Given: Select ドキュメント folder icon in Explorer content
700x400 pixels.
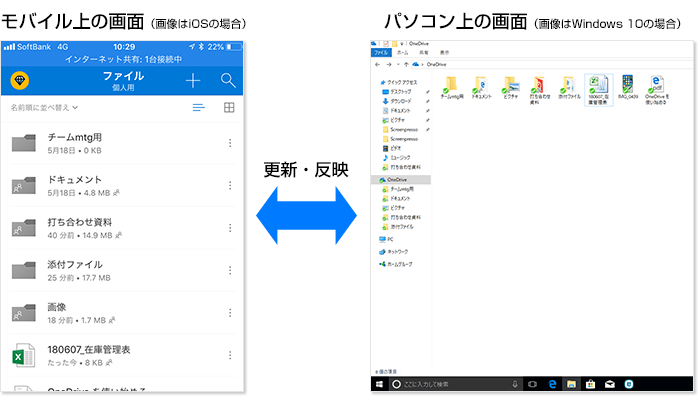Looking at the screenshot, I should click(x=481, y=88).
